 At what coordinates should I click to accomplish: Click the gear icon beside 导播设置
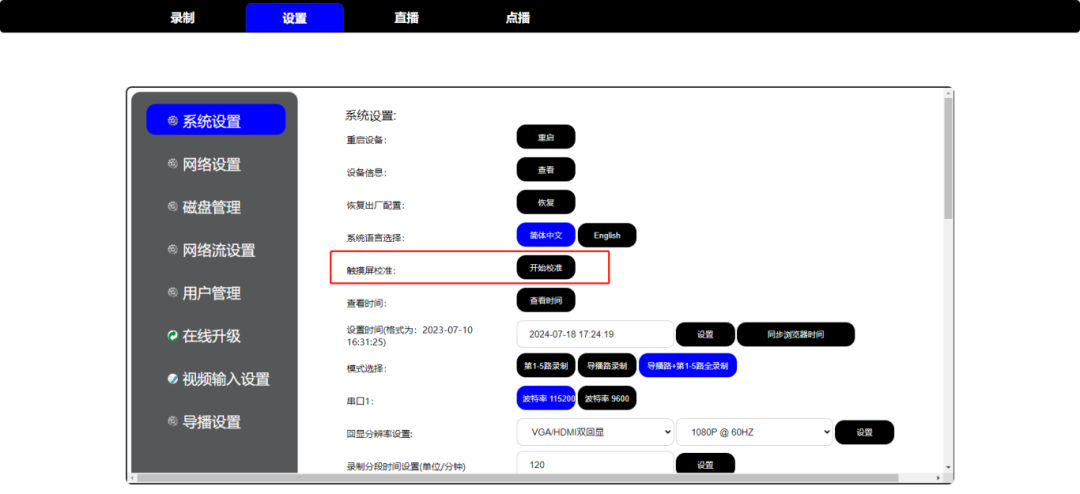[173, 421]
